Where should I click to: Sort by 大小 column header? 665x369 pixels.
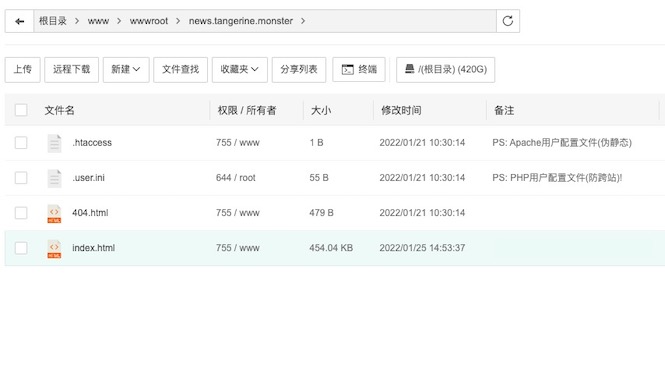(x=321, y=110)
